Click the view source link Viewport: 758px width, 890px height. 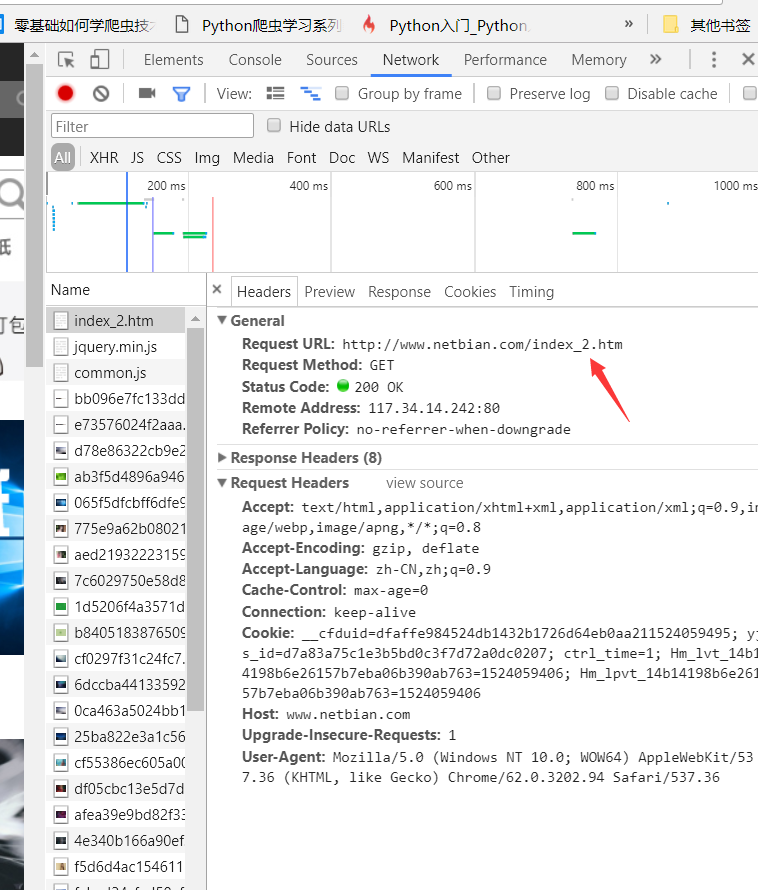pyautogui.click(x=425, y=483)
